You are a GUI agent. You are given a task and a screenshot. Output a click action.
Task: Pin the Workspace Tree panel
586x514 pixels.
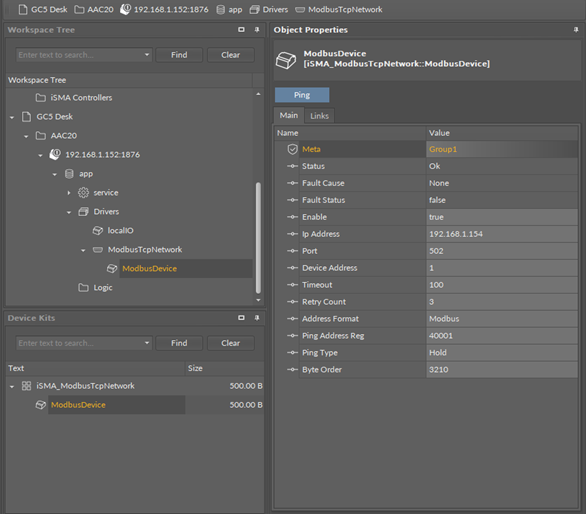[257, 30]
